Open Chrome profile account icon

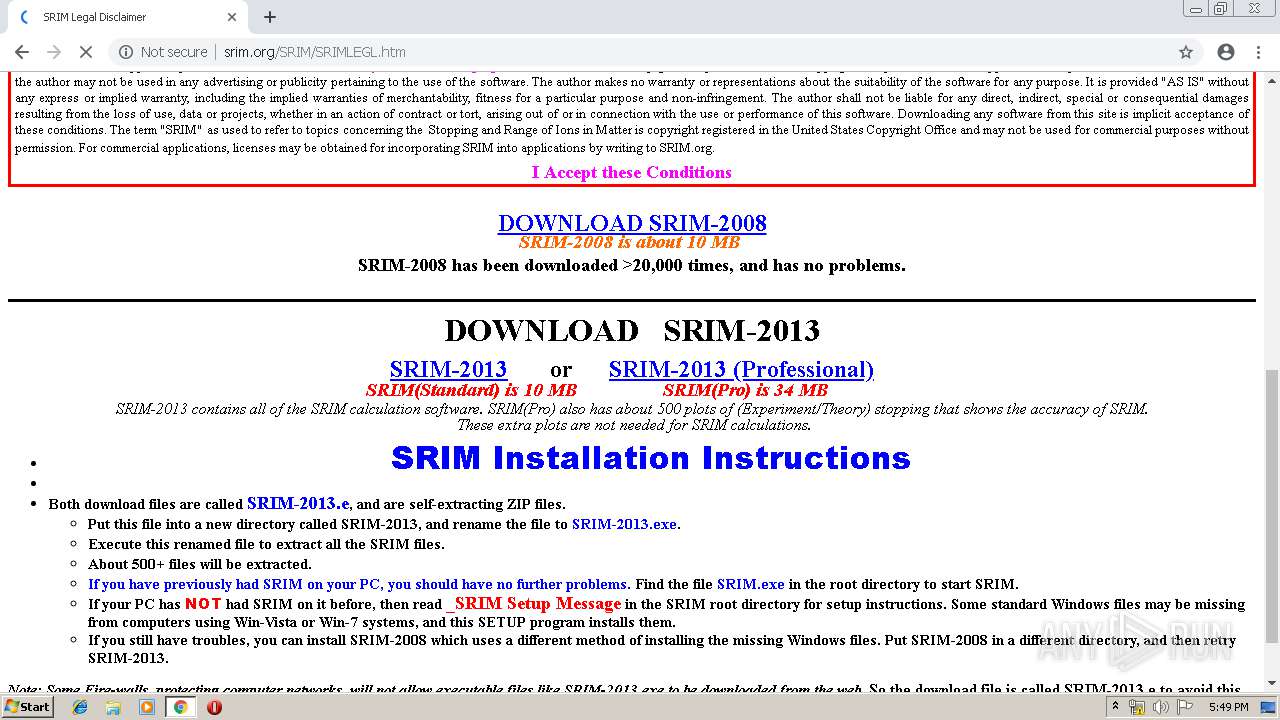(x=1226, y=52)
